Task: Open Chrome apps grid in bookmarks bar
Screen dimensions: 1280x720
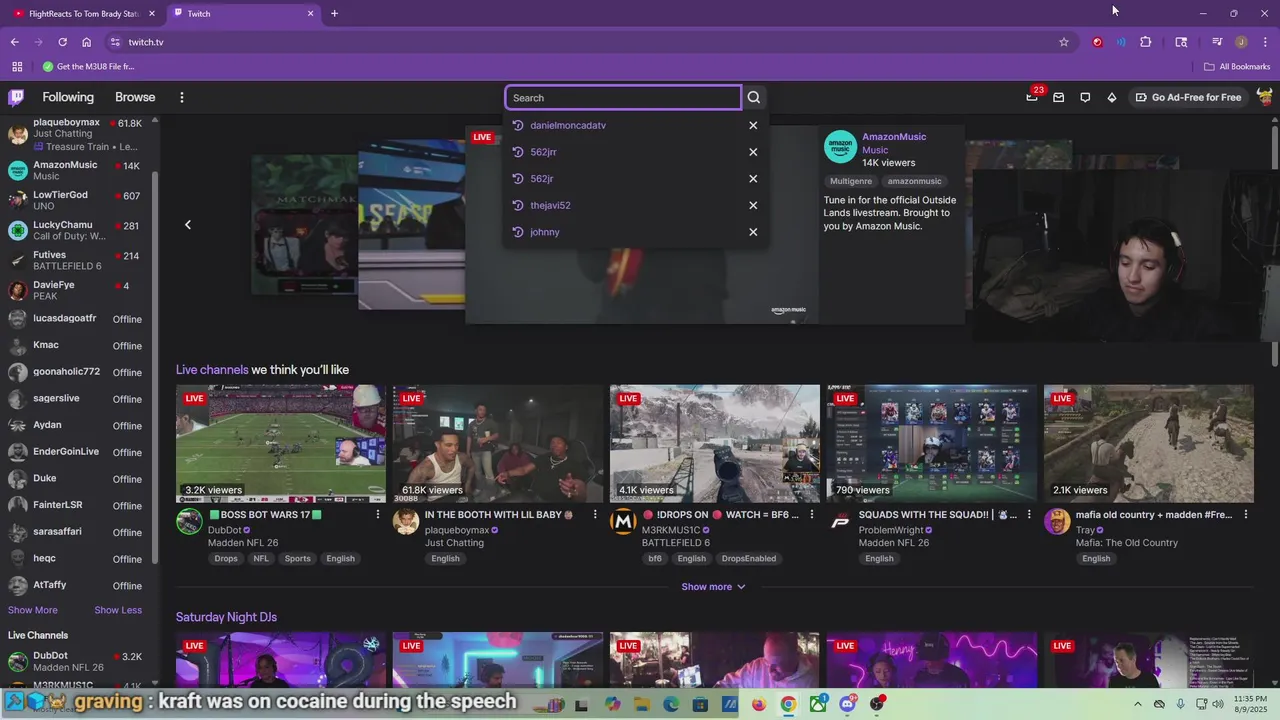Action: pos(17,67)
